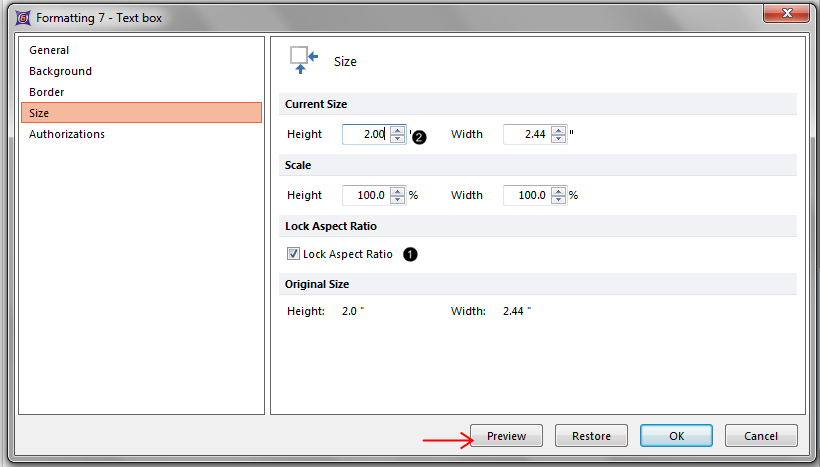Cancel the formatting dialog
Screen dimensions: 820x467
pyautogui.click(x=761, y=436)
